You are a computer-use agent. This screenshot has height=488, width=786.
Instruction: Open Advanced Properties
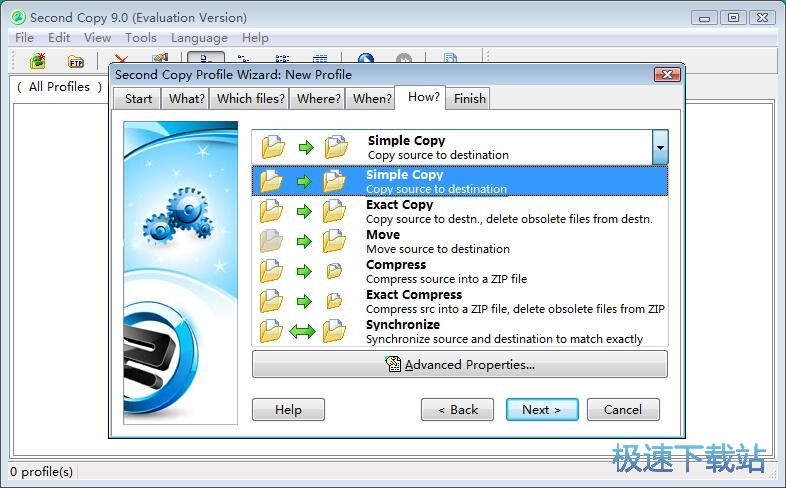(460, 364)
